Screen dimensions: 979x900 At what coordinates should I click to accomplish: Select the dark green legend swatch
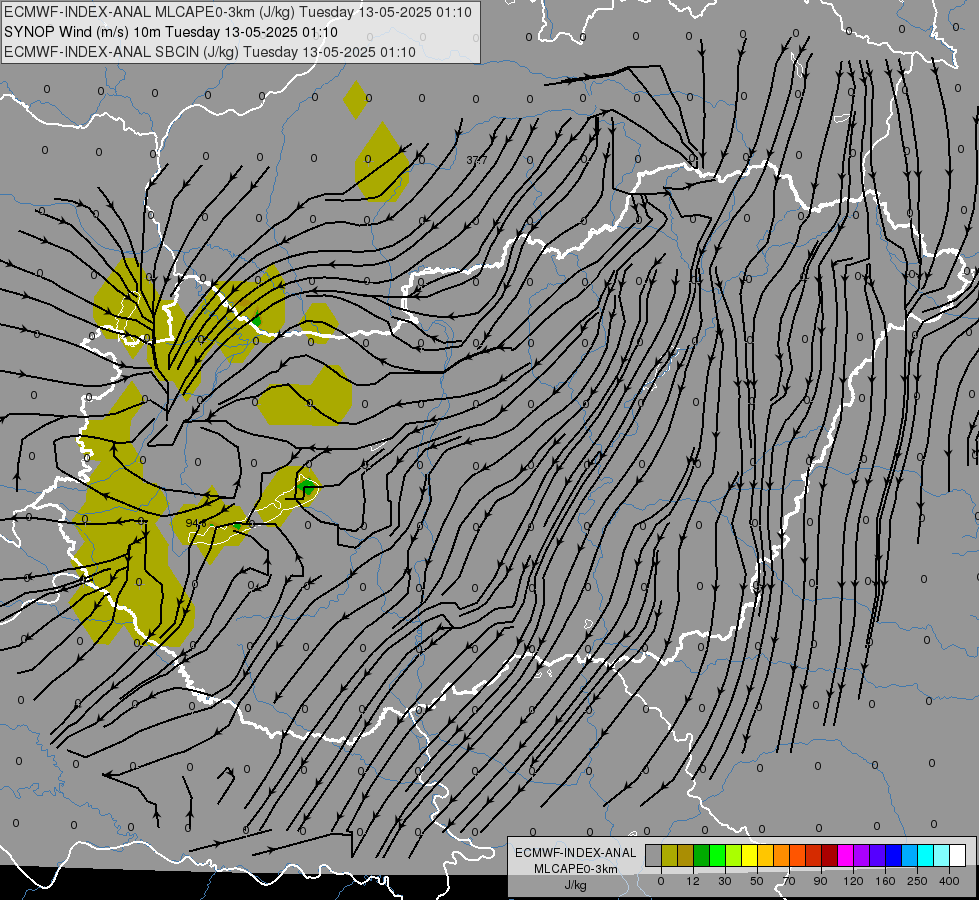click(702, 856)
